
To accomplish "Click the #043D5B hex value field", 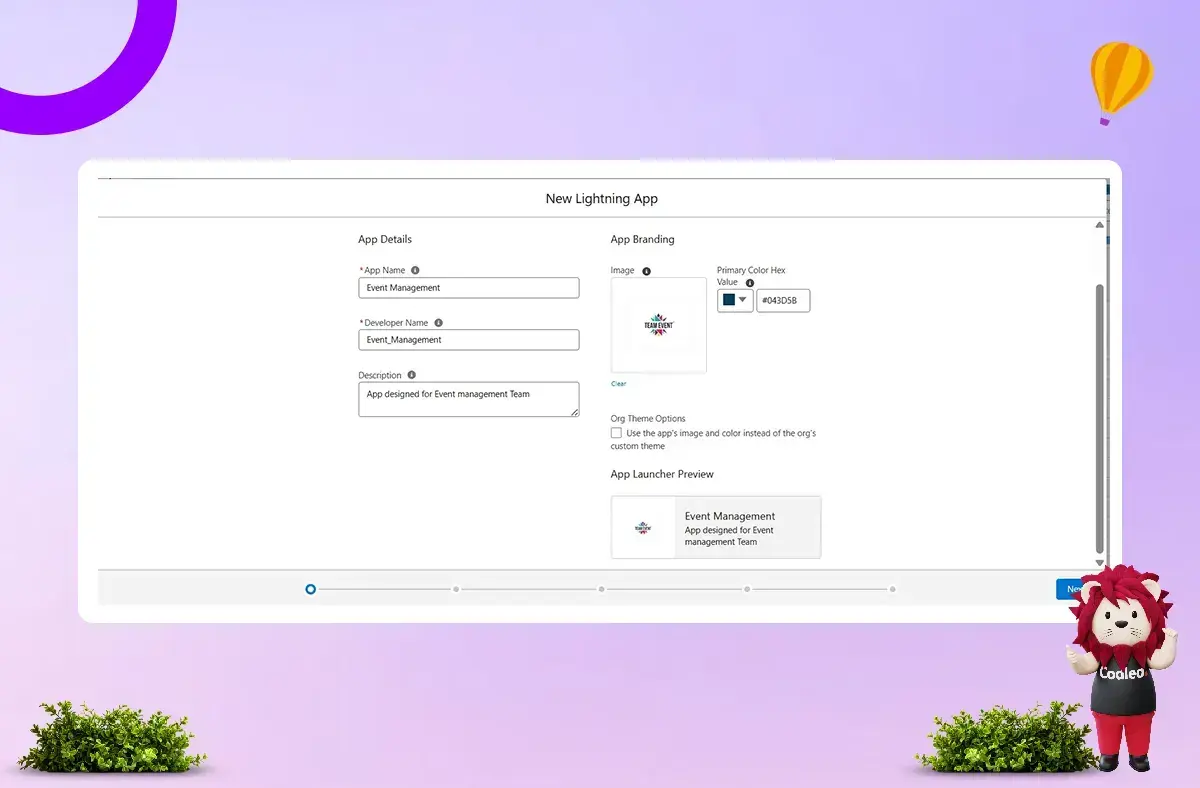I will click(783, 300).
